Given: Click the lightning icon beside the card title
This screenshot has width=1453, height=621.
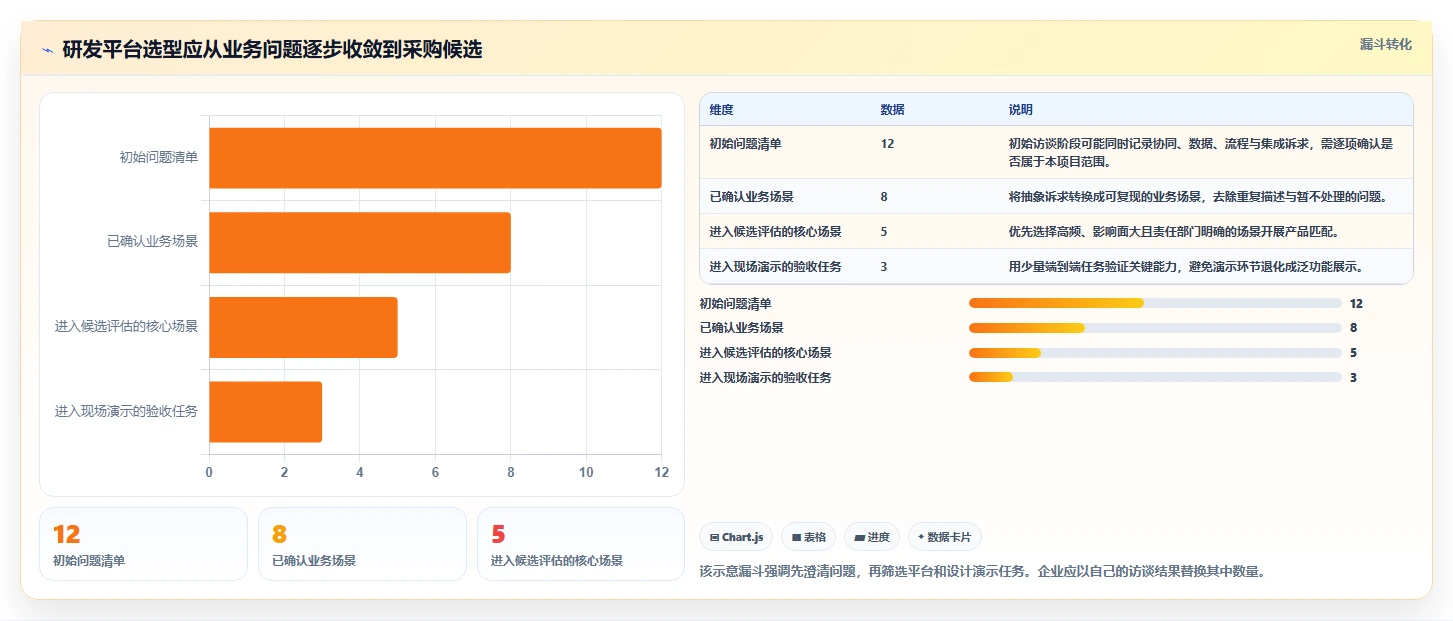Looking at the screenshot, I should tap(48, 50).
